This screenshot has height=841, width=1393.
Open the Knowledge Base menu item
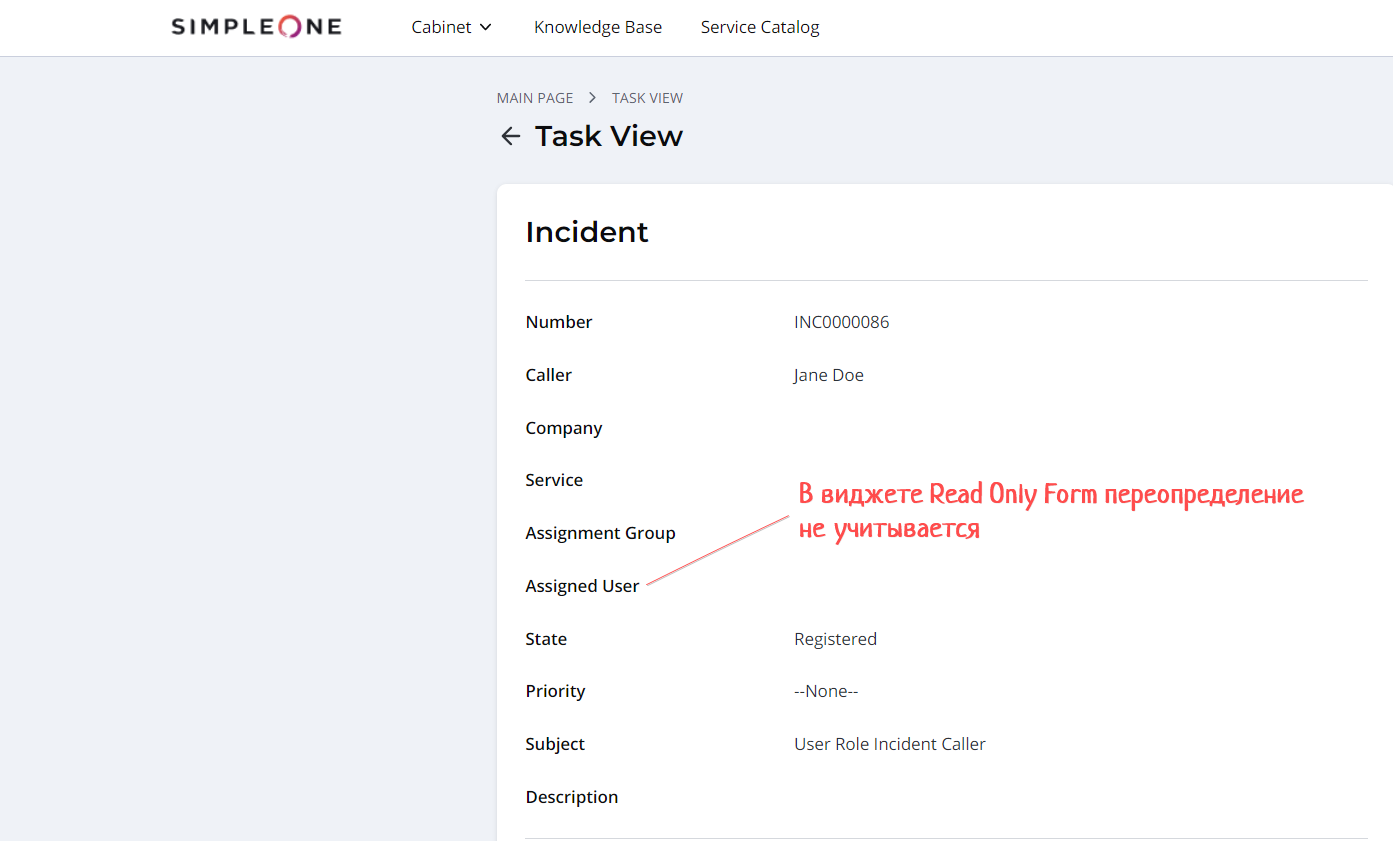point(597,27)
